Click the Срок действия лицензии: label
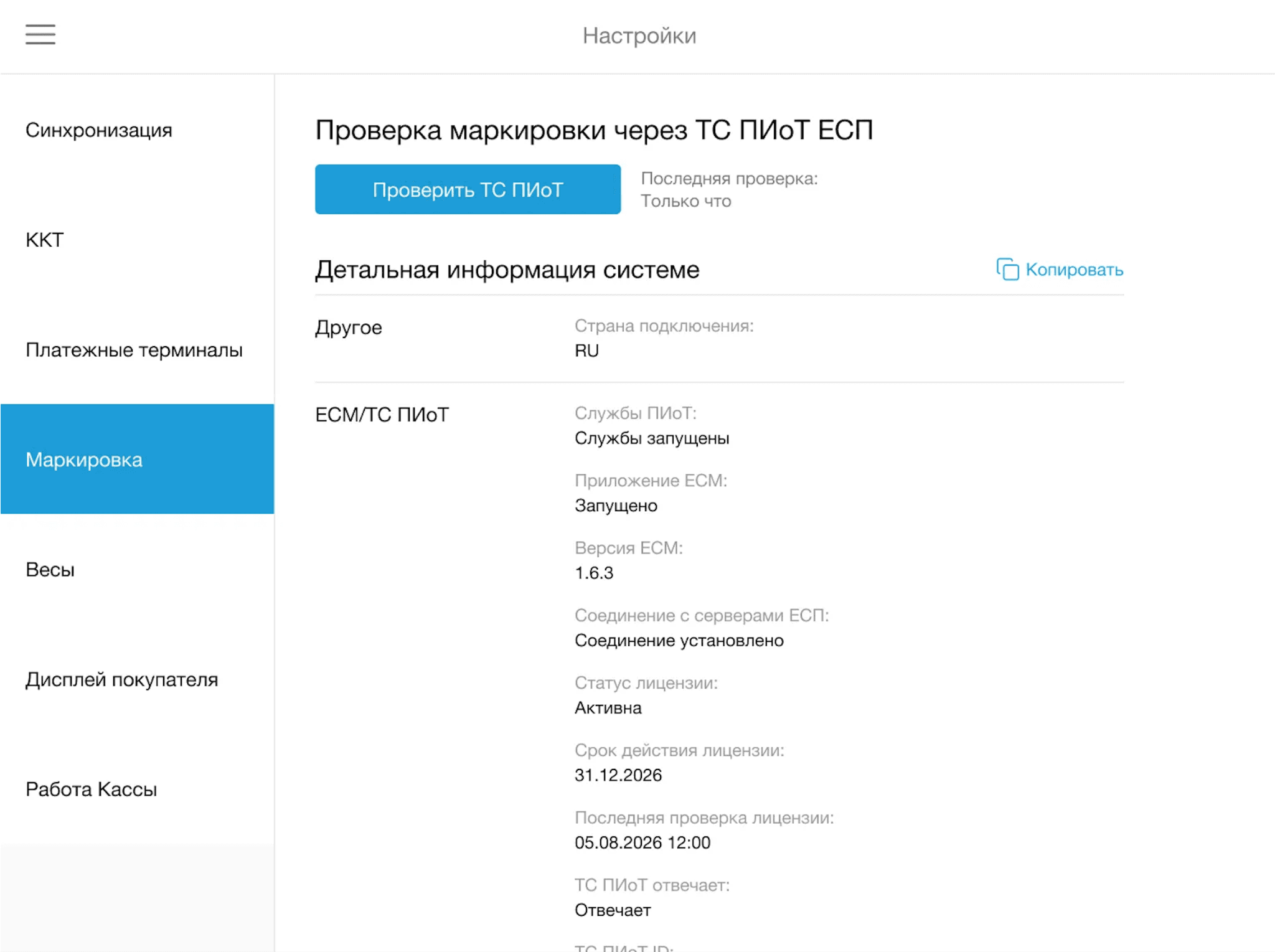This screenshot has width=1275, height=952. 679,750
